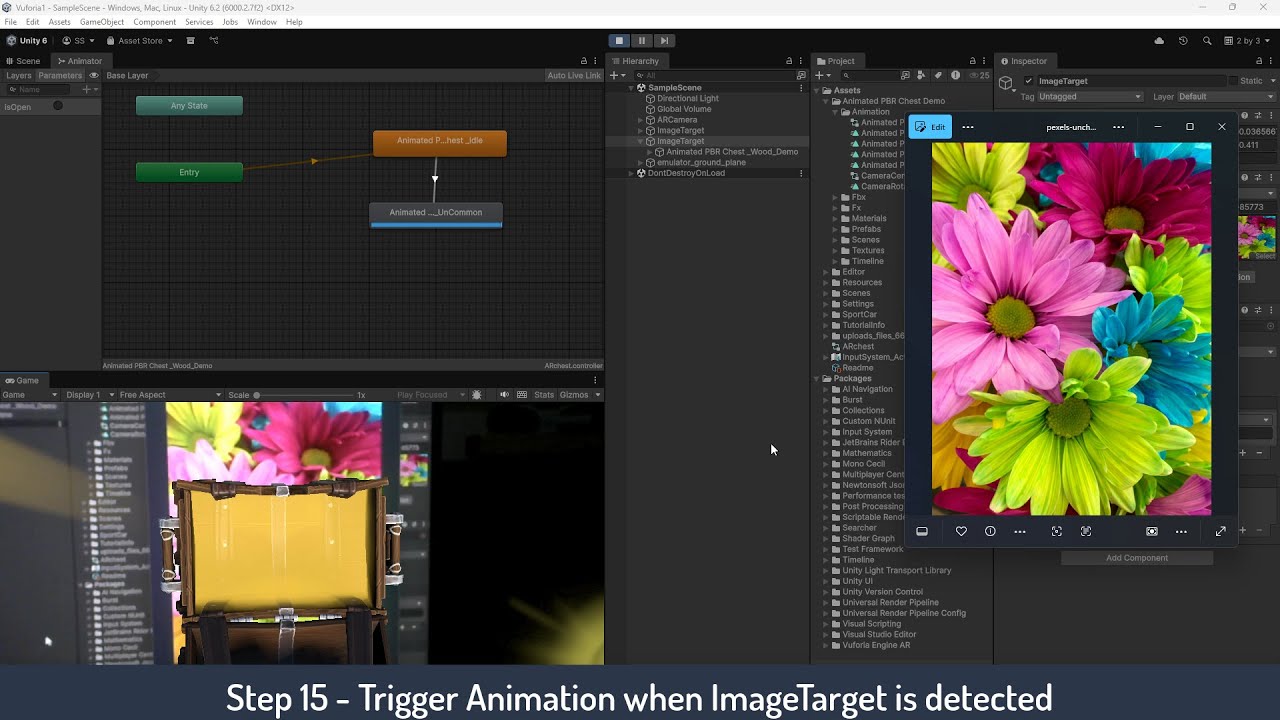The height and width of the screenshot is (720, 1280).
Task: Select the Entry node
Action: coord(189,172)
